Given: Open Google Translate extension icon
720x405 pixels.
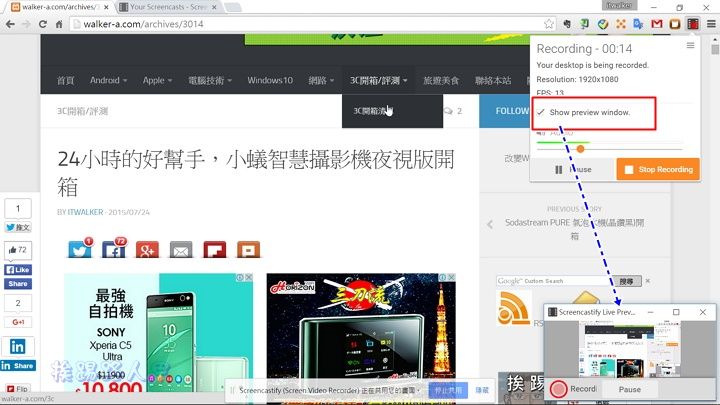Looking at the screenshot, I should coord(638,24).
